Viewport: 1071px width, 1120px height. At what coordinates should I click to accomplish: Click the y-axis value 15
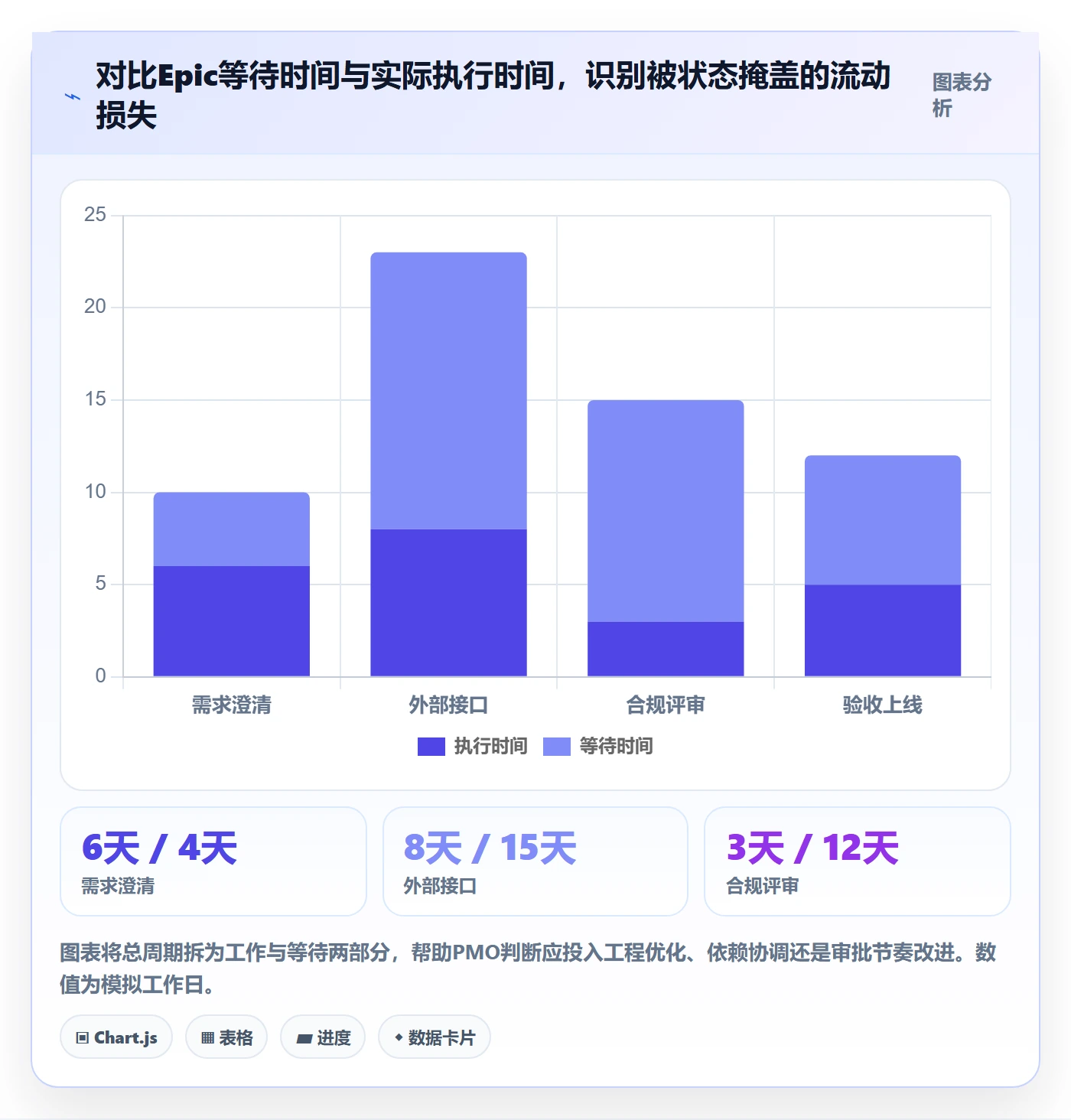coord(95,399)
